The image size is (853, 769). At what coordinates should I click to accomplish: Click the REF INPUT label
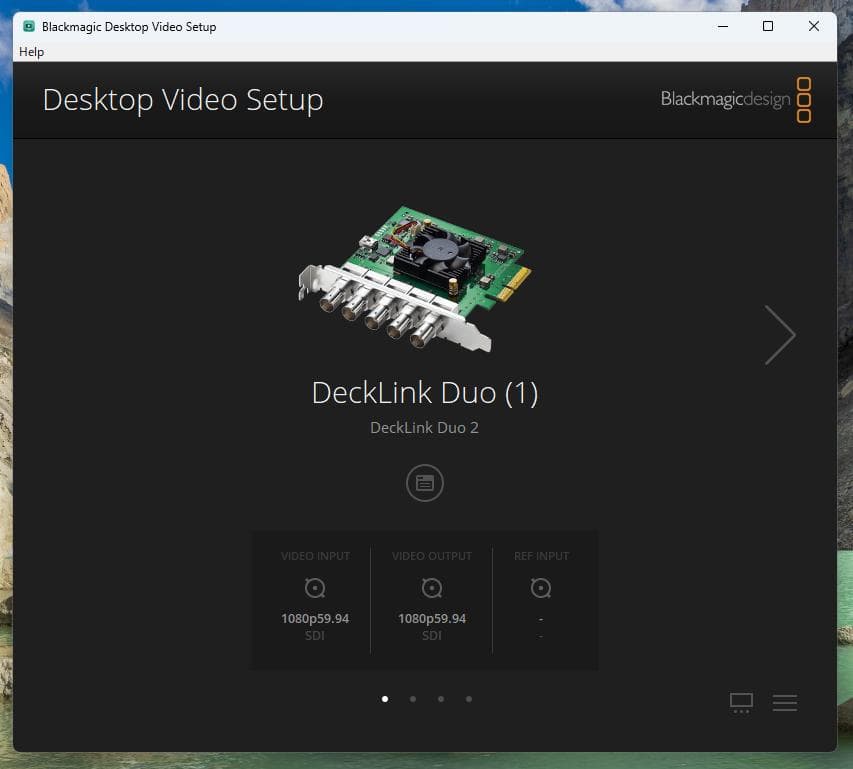click(541, 556)
